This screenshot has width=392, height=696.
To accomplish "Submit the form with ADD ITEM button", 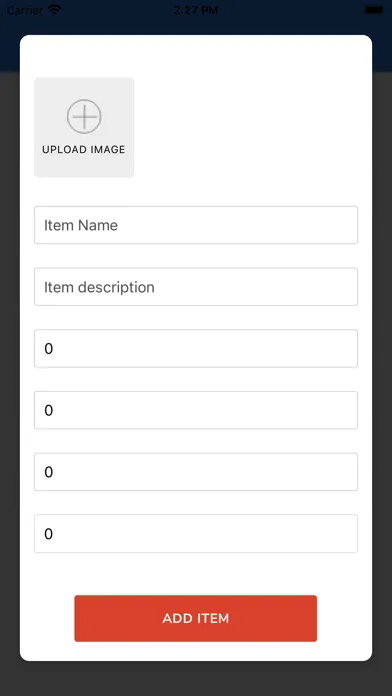I will (x=196, y=618).
